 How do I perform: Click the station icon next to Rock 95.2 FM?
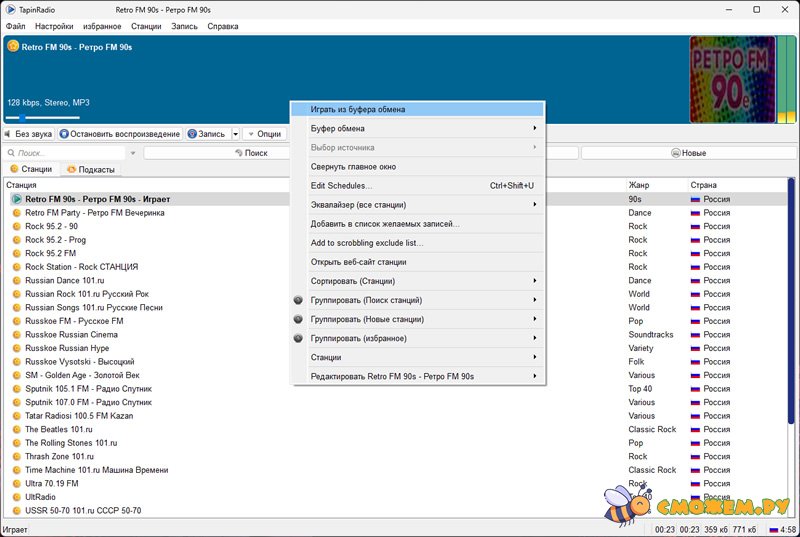pyautogui.click(x=16, y=254)
